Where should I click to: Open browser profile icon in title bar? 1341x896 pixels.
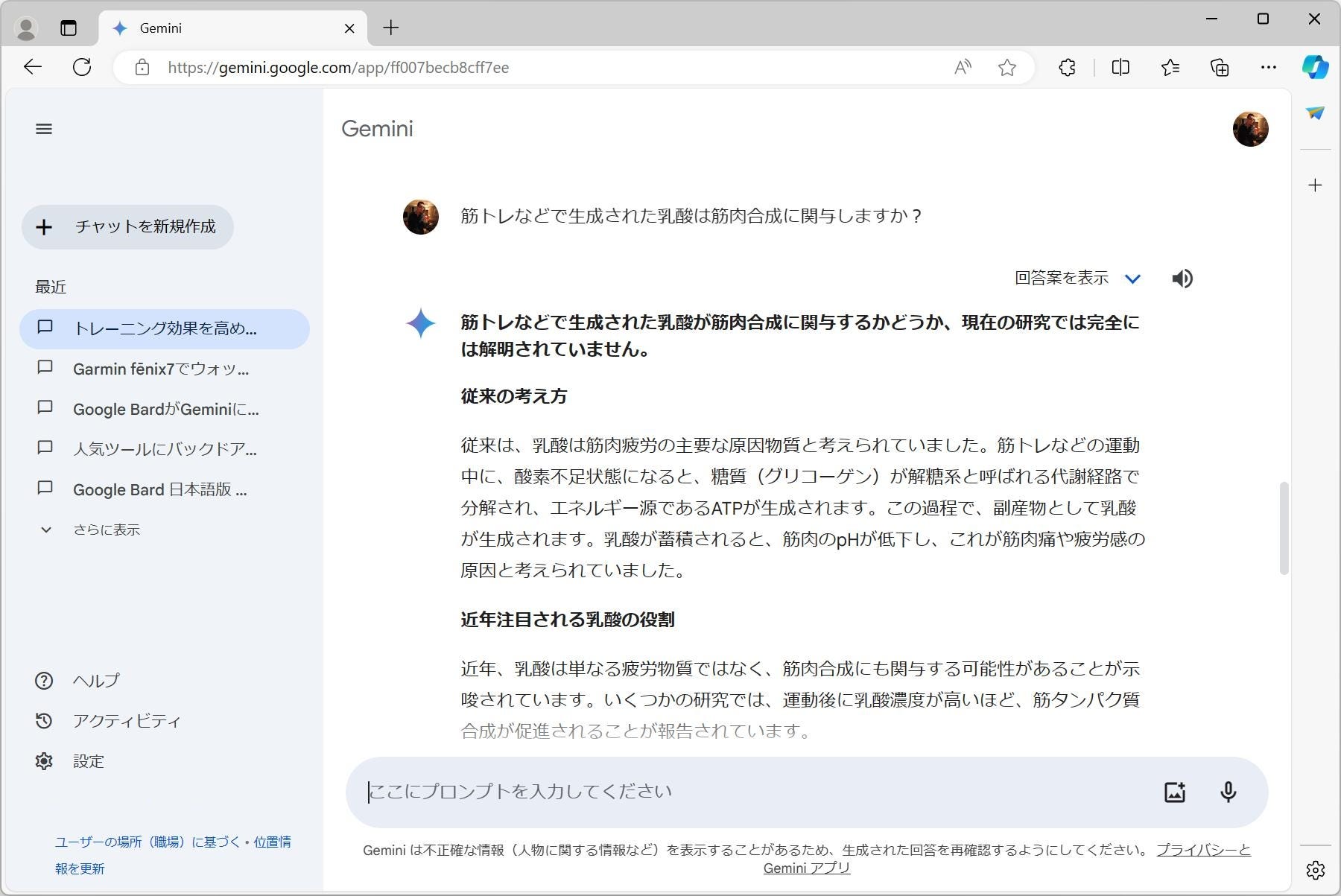[x=27, y=28]
